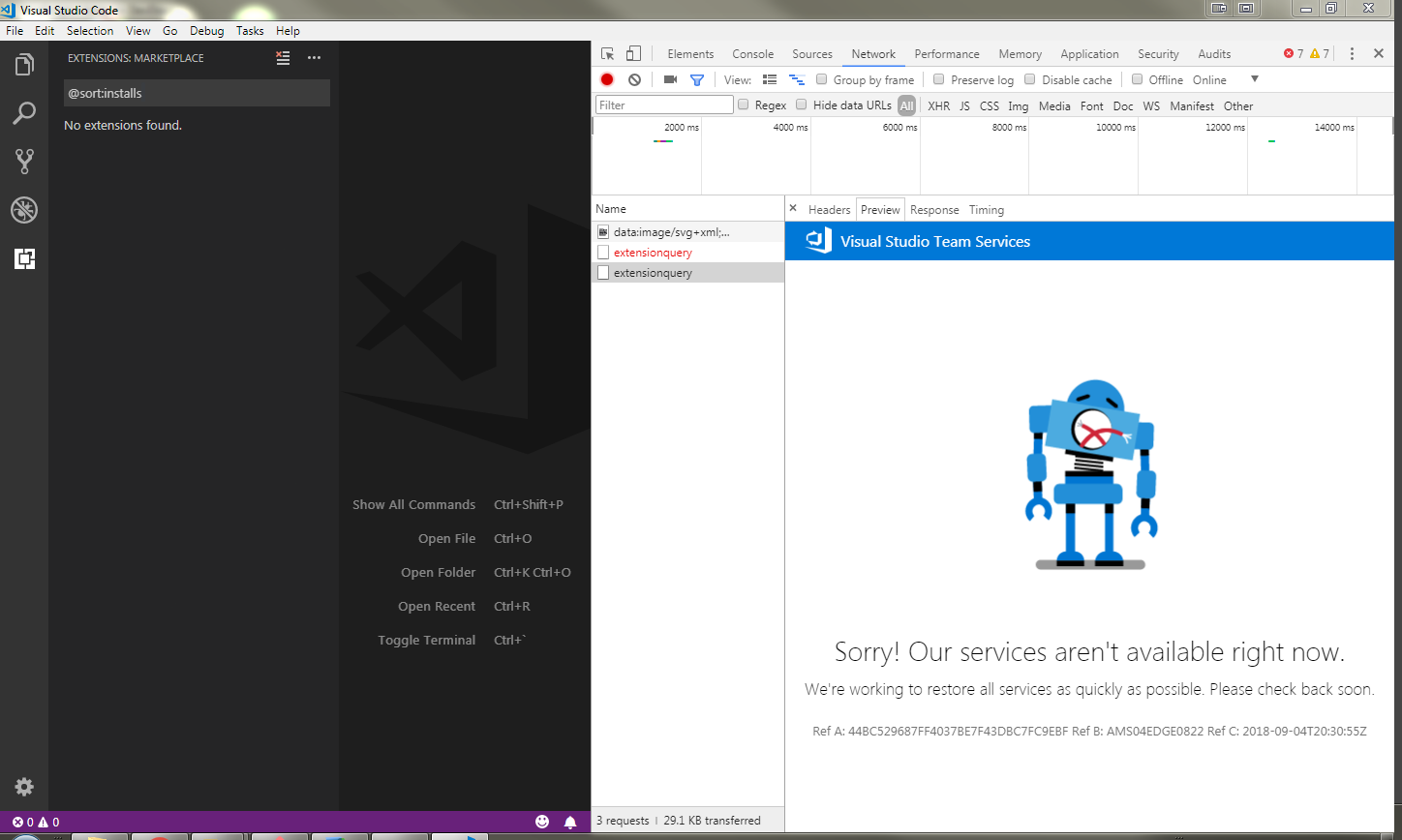Select the inspect element cursor tool
Screen dimensions: 1402x840
click(x=607, y=53)
